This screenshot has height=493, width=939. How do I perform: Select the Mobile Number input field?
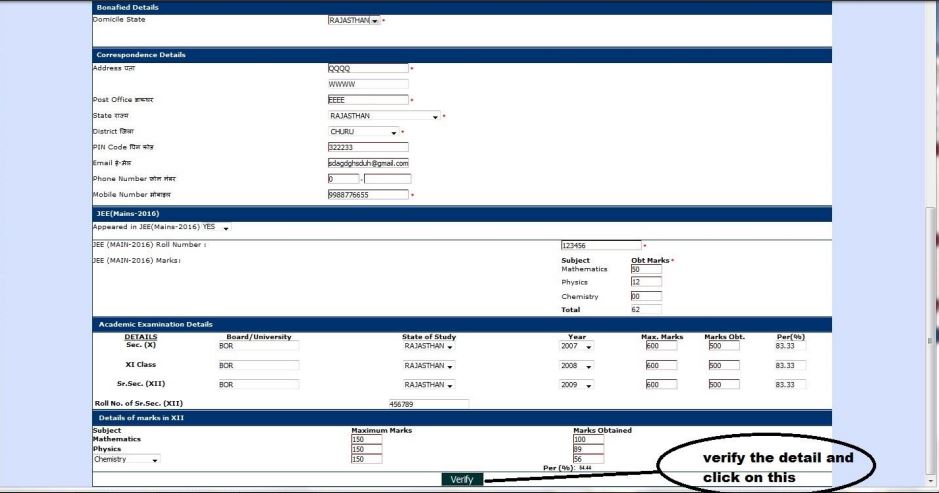coord(368,194)
